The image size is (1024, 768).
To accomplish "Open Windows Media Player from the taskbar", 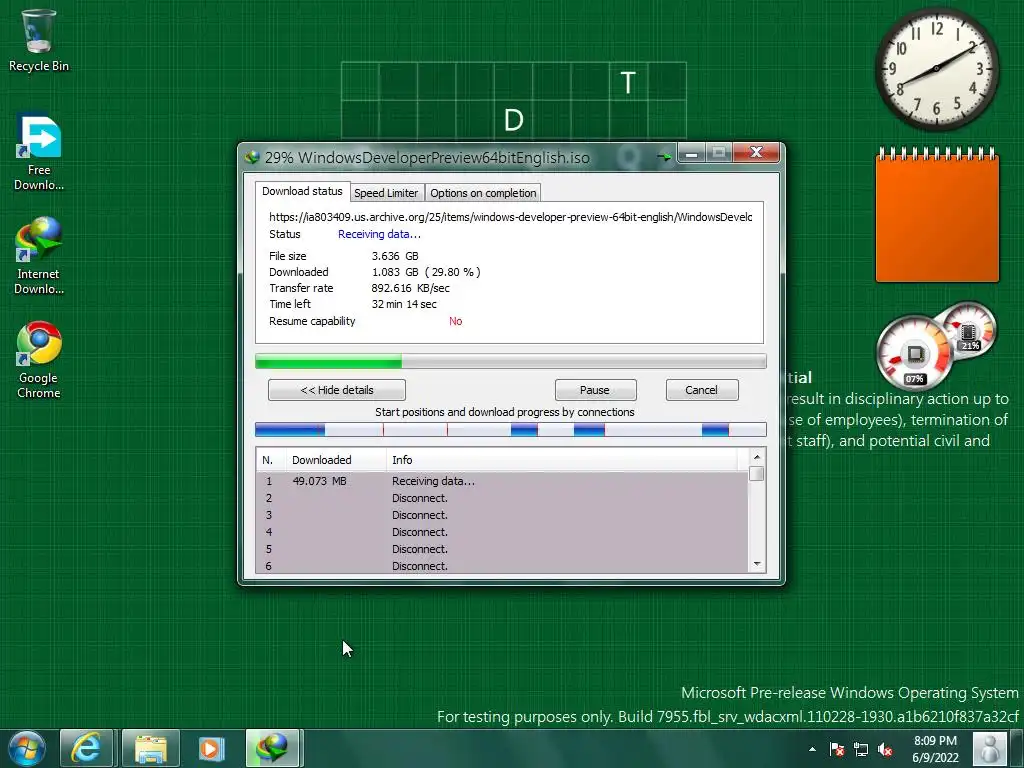I will point(211,748).
